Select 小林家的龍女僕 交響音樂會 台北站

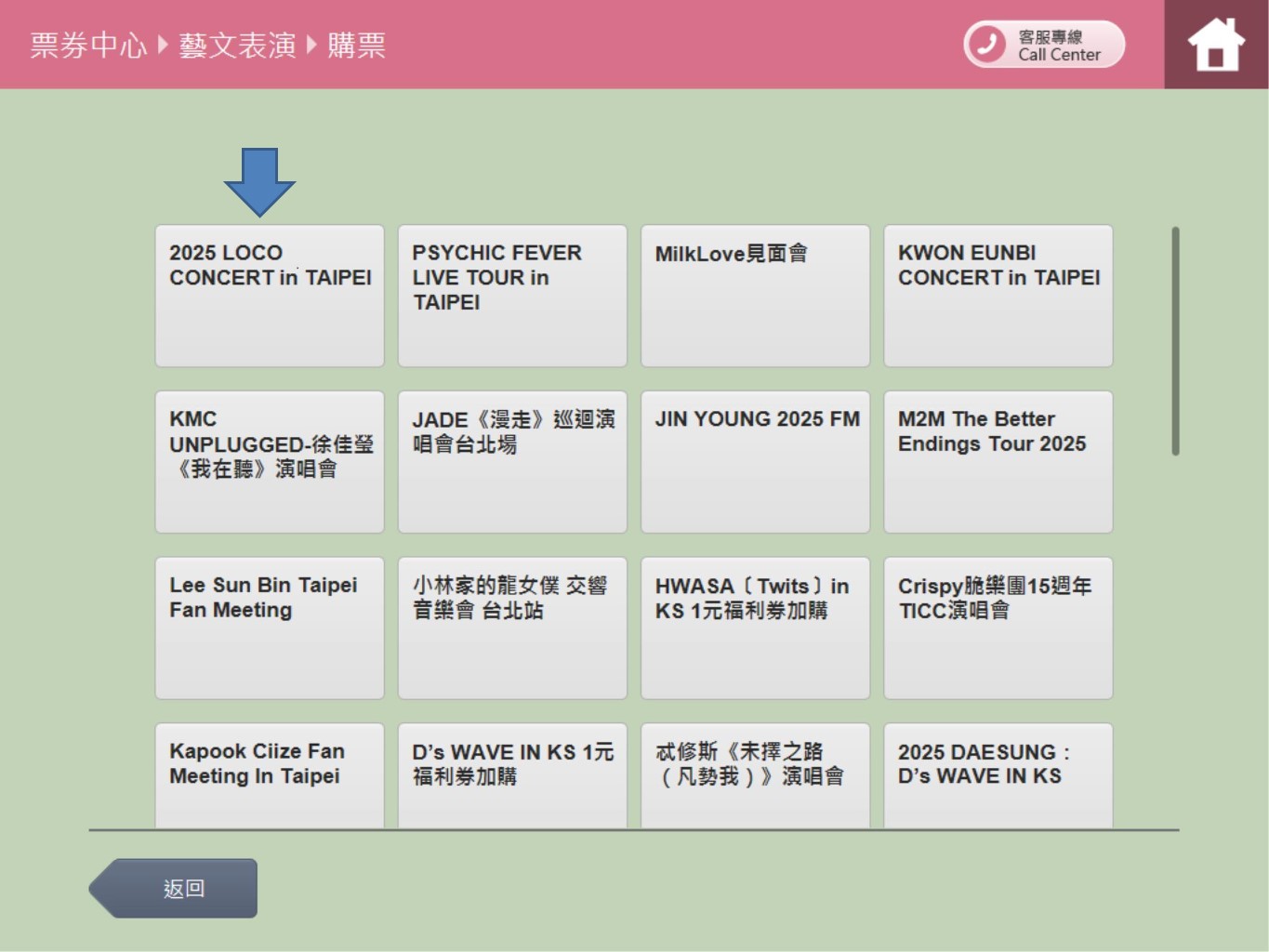(512, 628)
